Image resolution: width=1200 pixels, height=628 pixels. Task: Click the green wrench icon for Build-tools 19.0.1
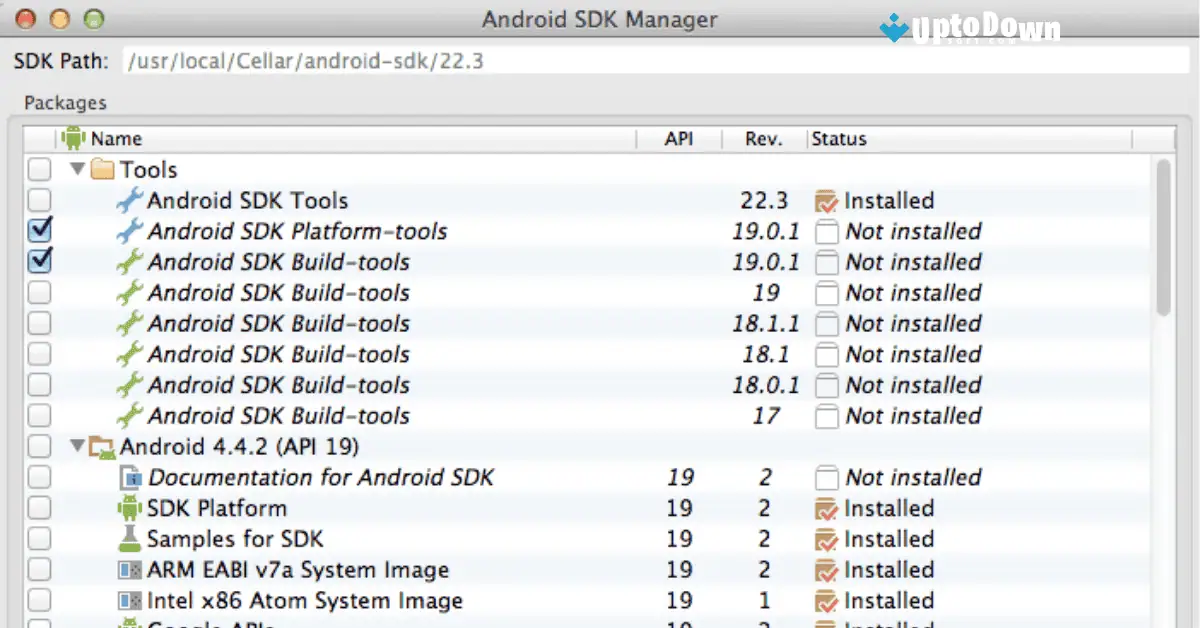click(129, 262)
